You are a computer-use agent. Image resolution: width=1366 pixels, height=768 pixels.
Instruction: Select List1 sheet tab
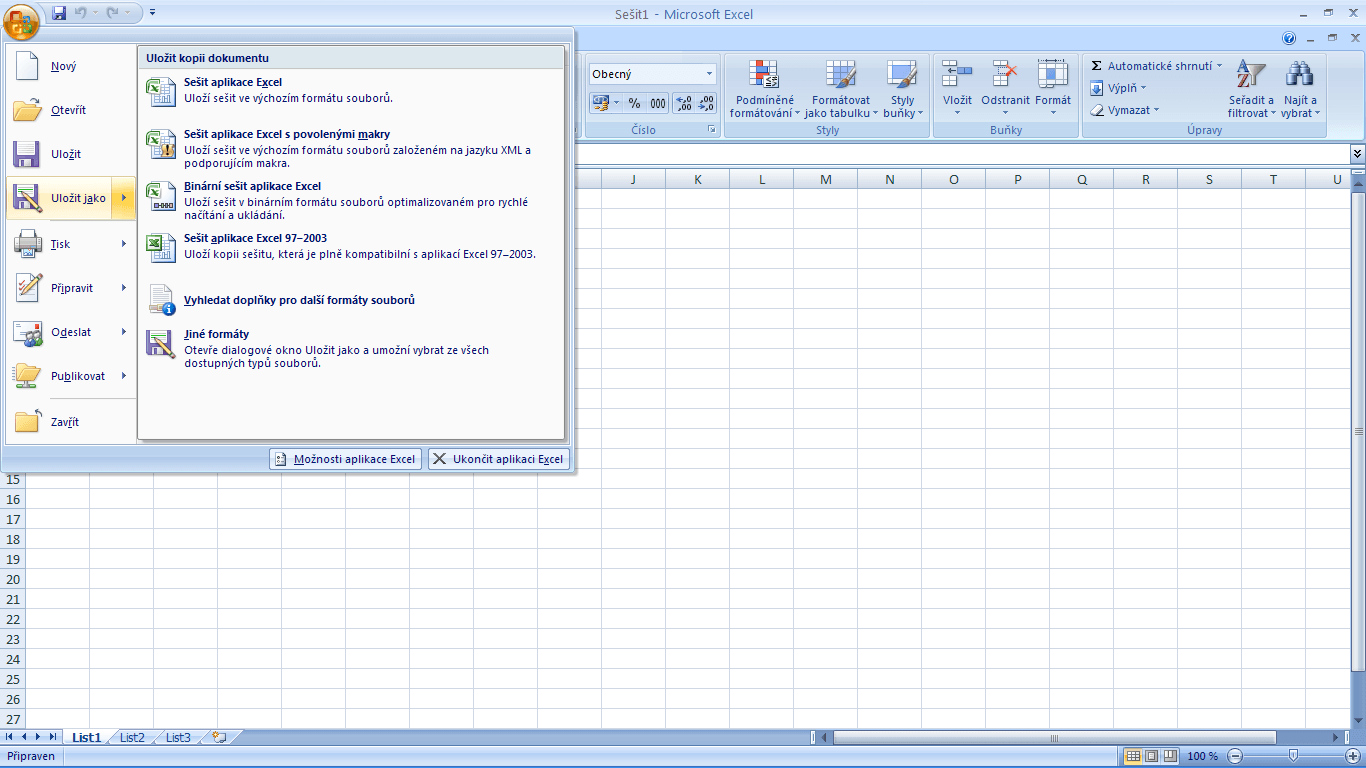pos(86,737)
